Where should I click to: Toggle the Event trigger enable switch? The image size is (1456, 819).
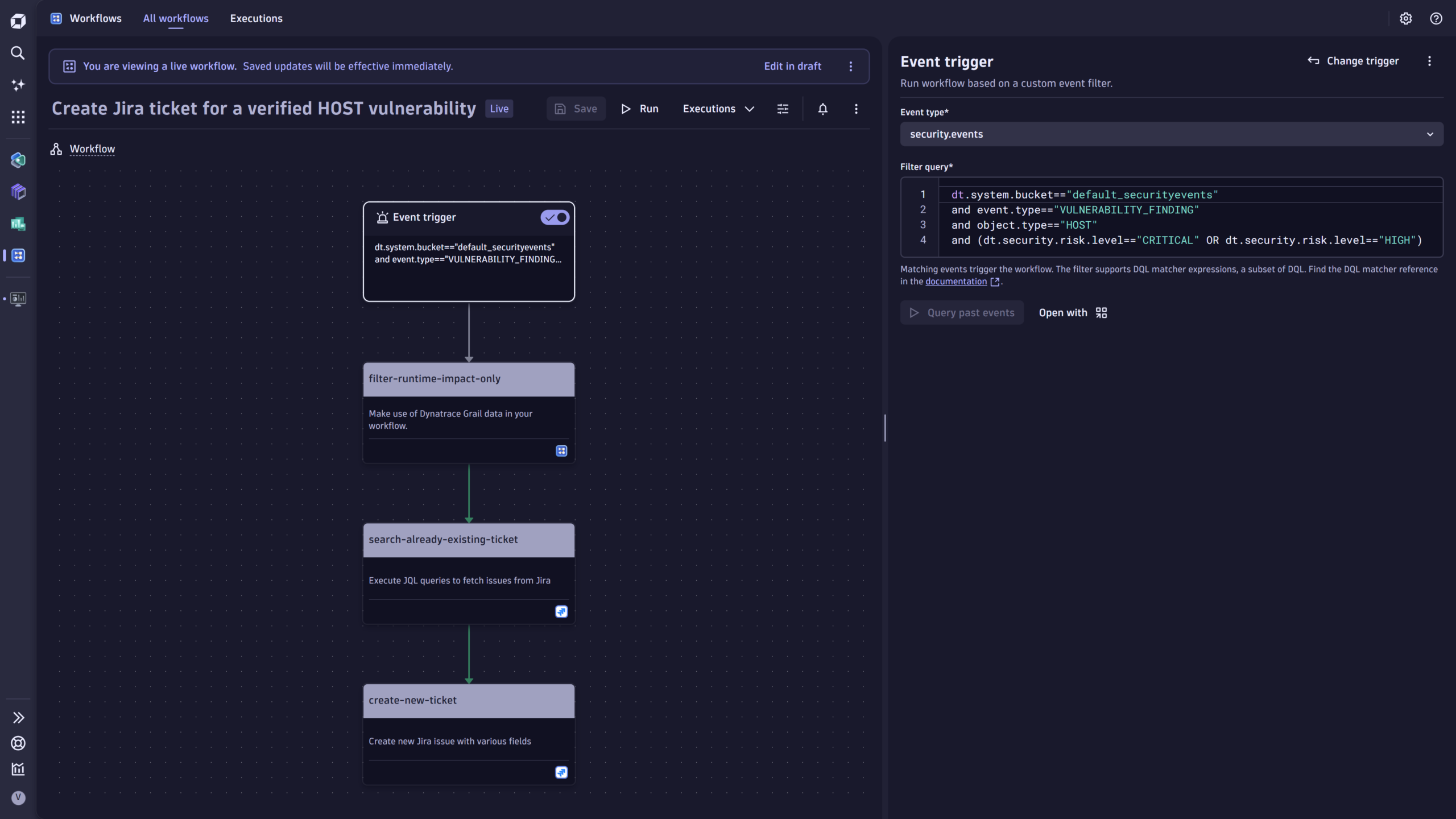click(x=555, y=217)
